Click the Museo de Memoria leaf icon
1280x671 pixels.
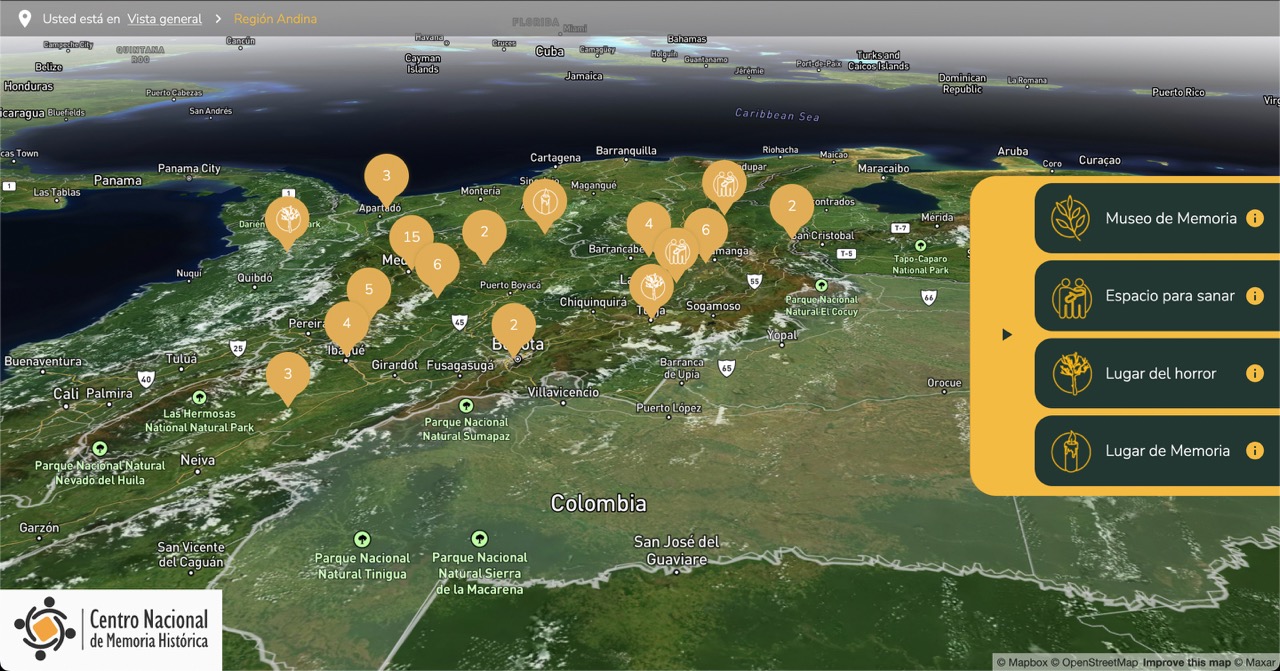pyautogui.click(x=1070, y=218)
